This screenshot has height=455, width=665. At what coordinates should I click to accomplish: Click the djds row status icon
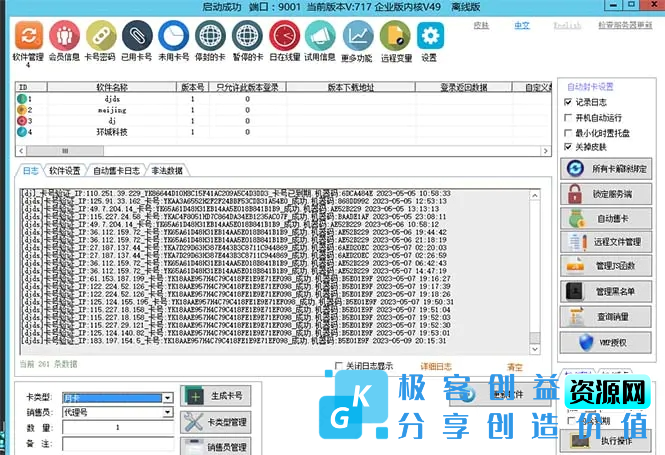22,99
